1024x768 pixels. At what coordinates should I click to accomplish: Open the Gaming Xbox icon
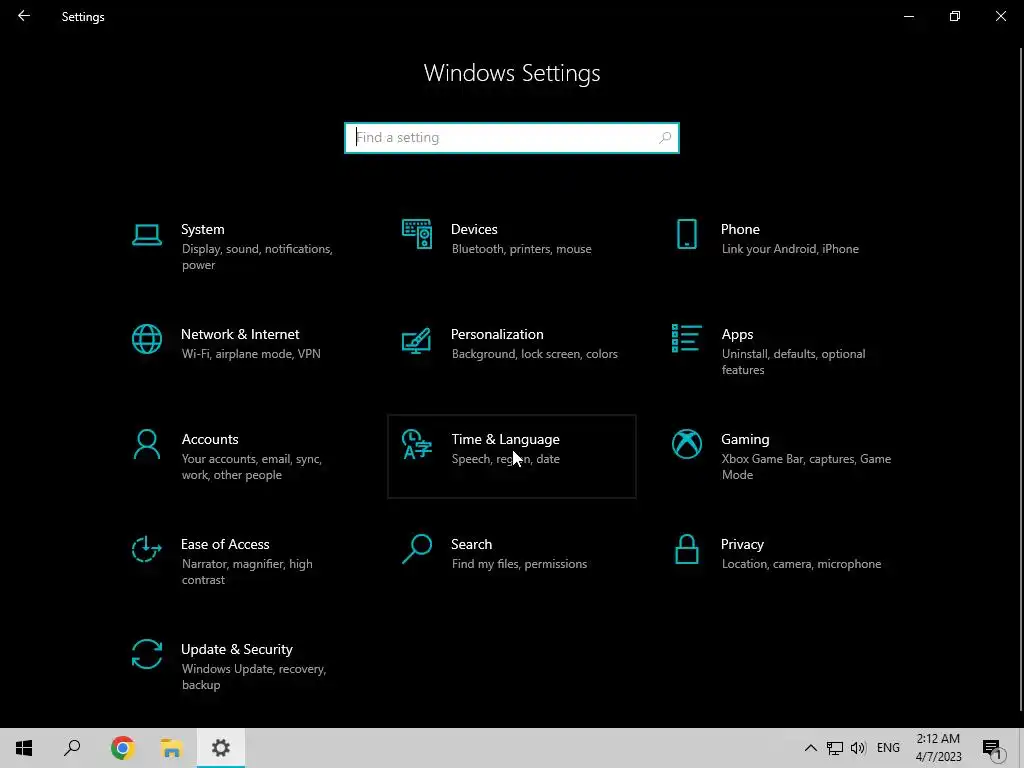pos(686,445)
